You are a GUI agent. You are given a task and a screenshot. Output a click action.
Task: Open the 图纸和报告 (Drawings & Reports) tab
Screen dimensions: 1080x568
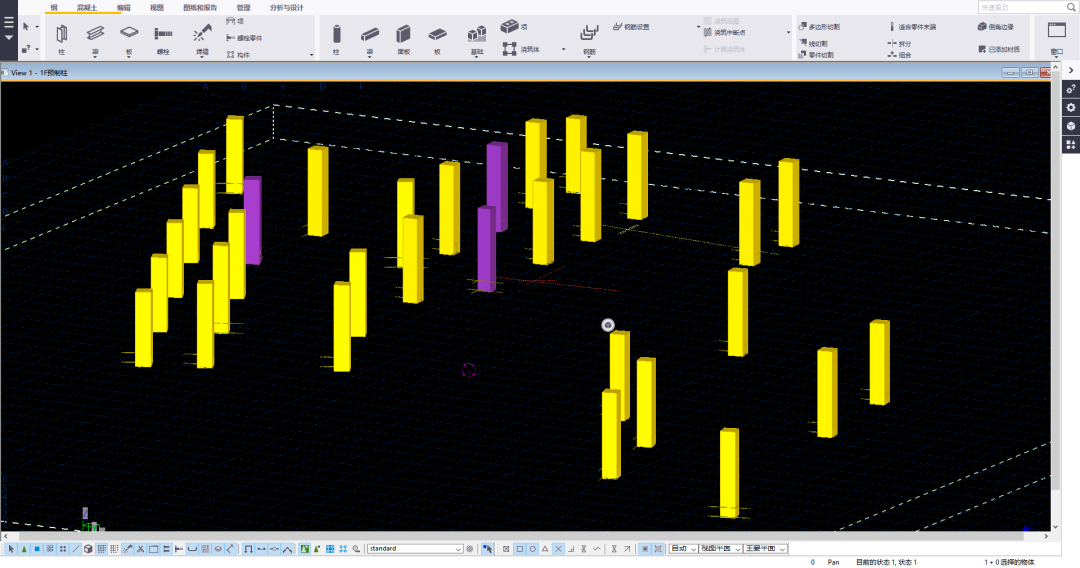(200, 7)
